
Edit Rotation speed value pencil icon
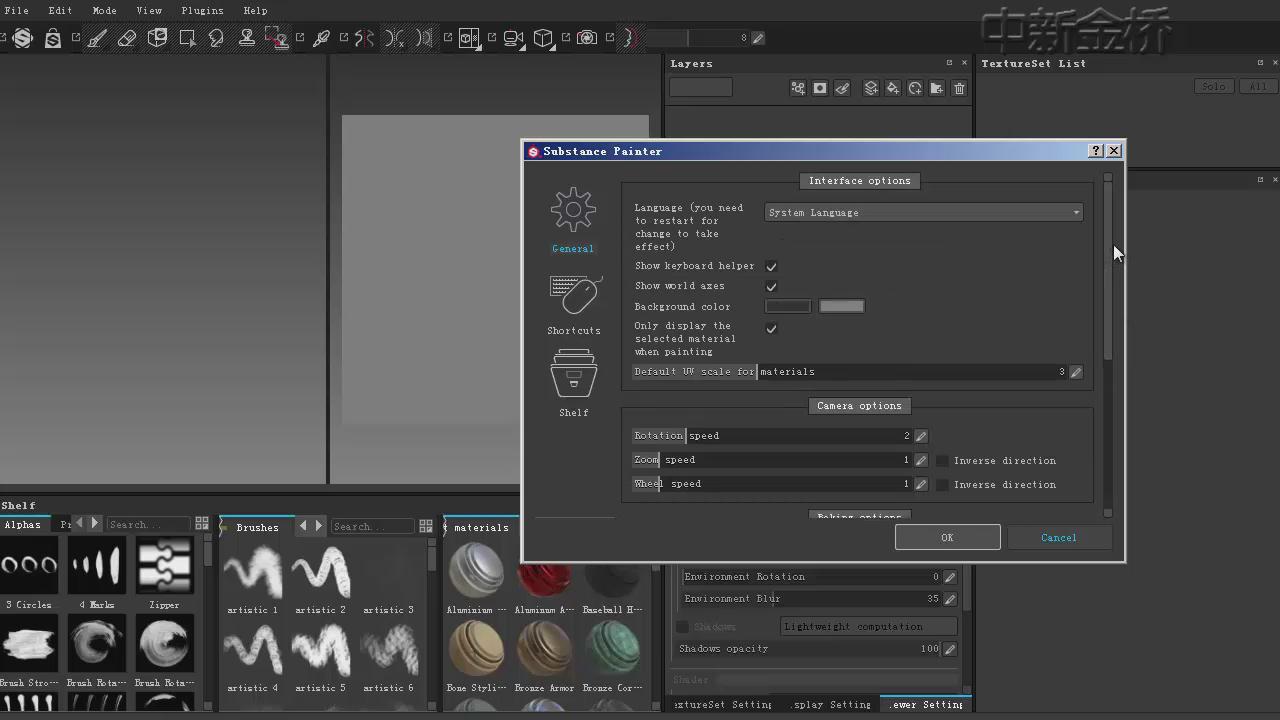click(x=921, y=436)
